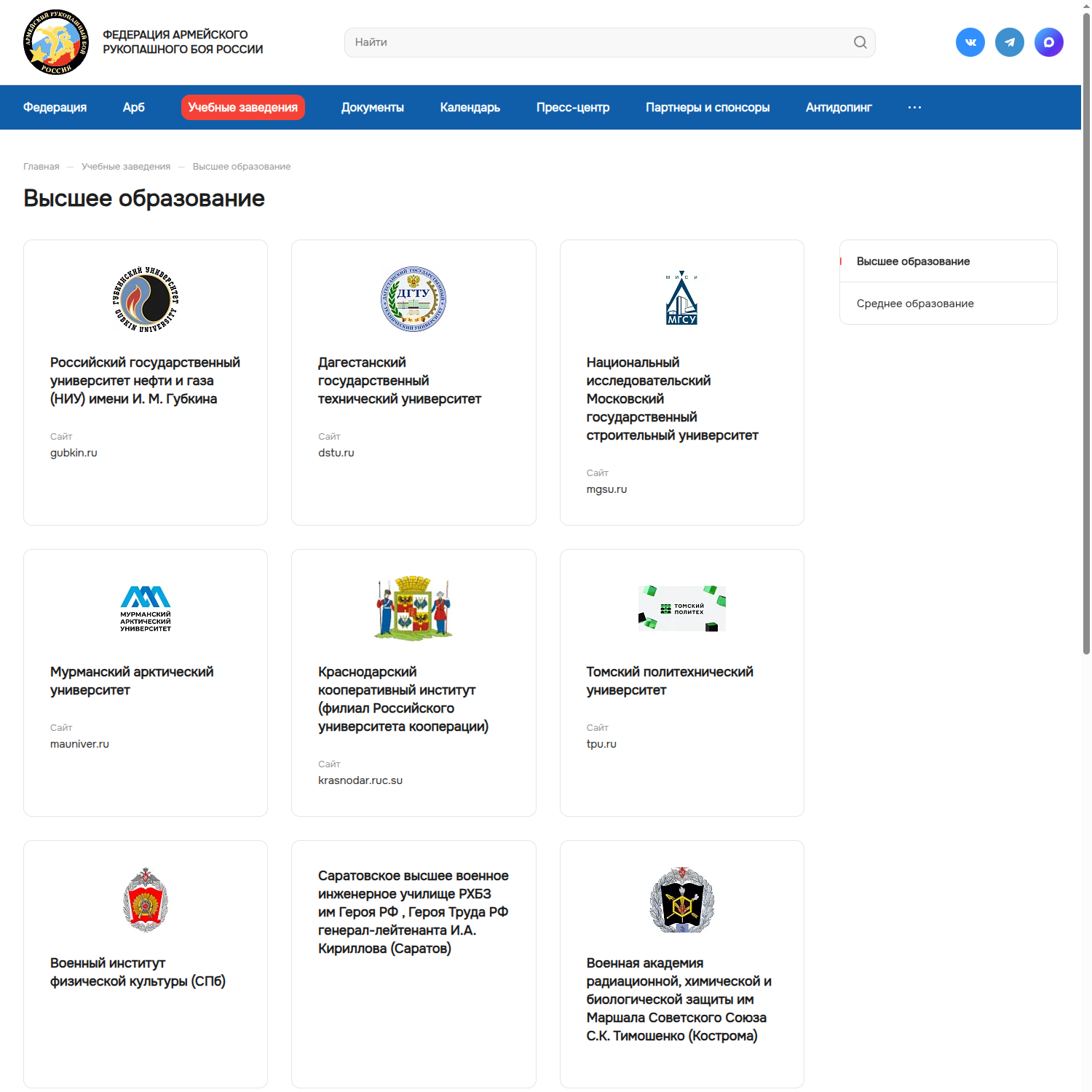
Task: Click the Murmansk Arctic University logo
Action: pyautogui.click(x=146, y=609)
